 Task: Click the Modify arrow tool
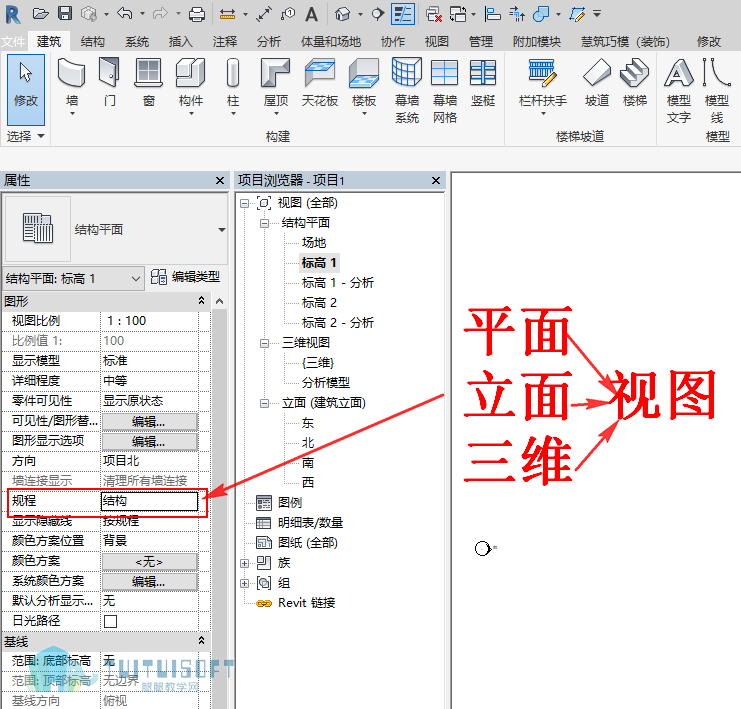(x=26, y=89)
